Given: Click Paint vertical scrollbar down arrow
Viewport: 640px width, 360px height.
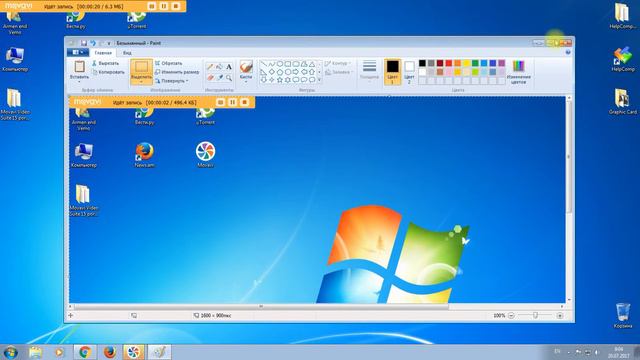Looking at the screenshot, I should coord(569,300).
